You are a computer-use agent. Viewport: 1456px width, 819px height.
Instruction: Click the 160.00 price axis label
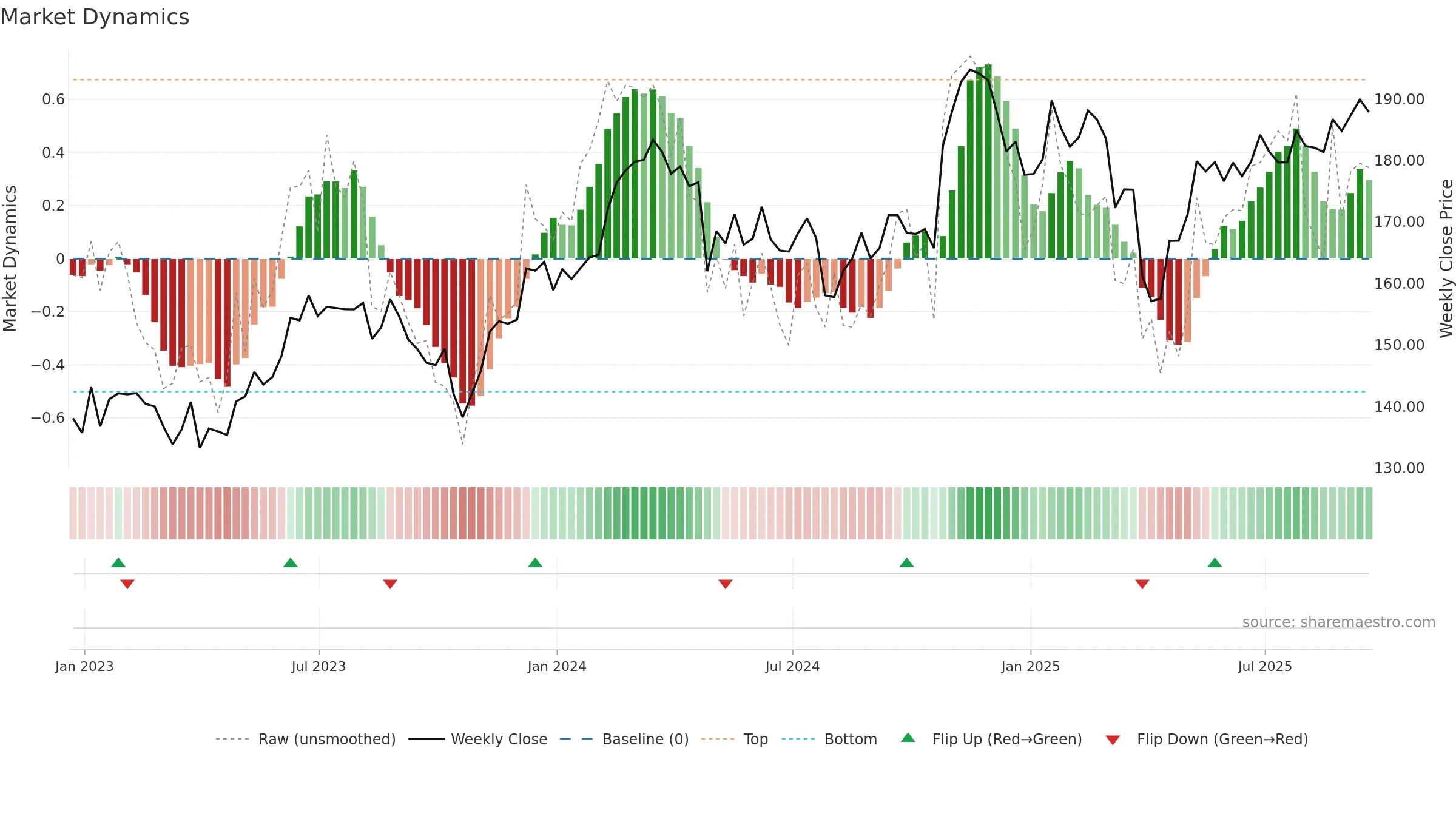point(1399,283)
